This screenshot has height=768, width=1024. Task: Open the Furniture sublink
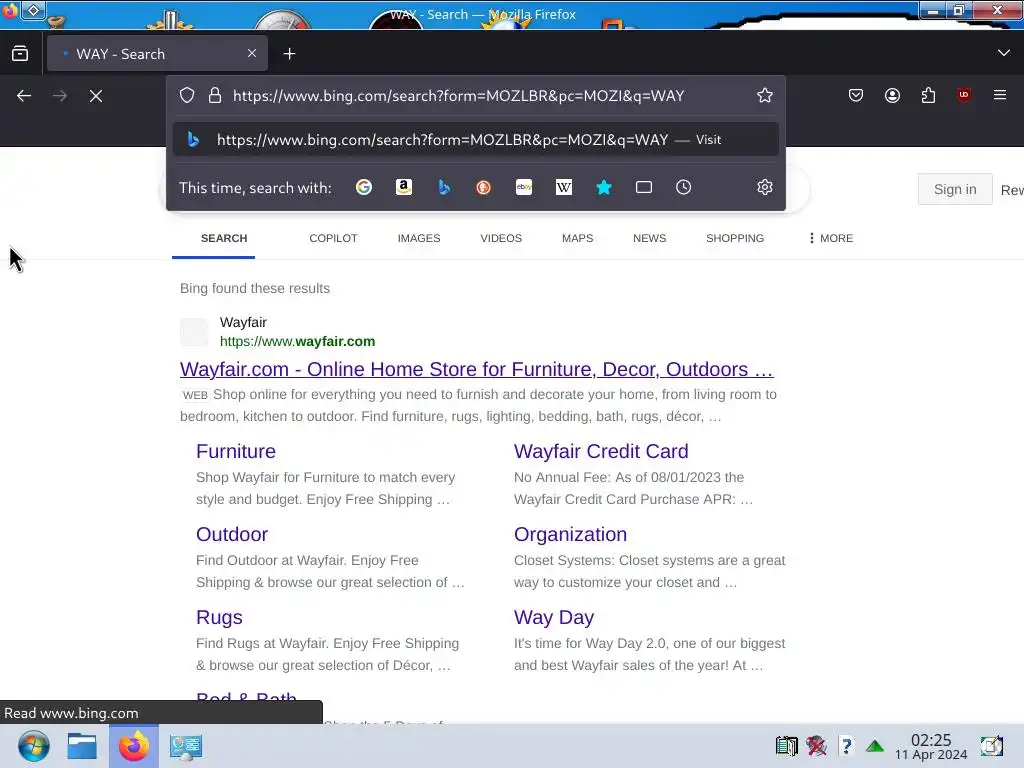(x=236, y=451)
